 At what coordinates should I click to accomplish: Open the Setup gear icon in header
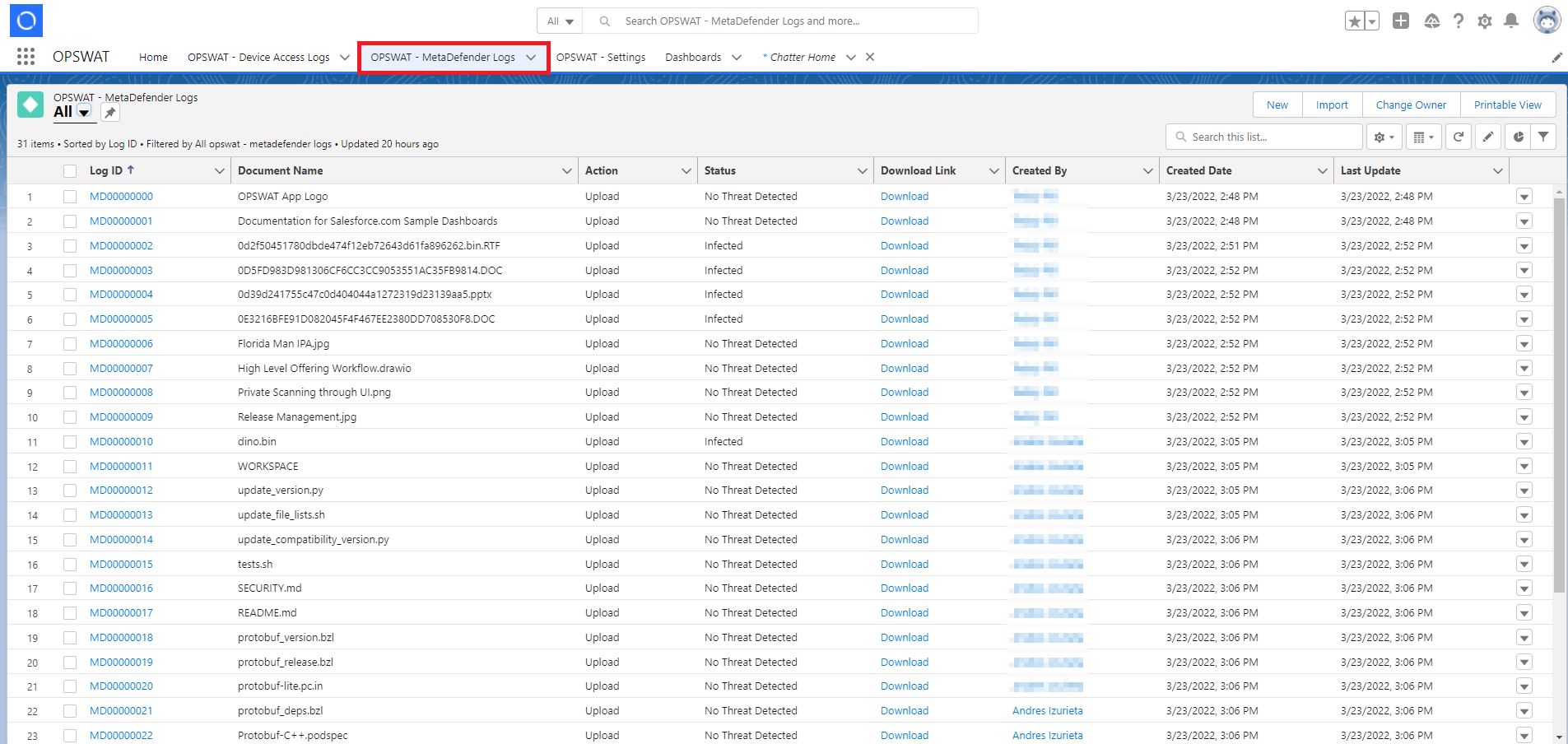tap(1485, 21)
